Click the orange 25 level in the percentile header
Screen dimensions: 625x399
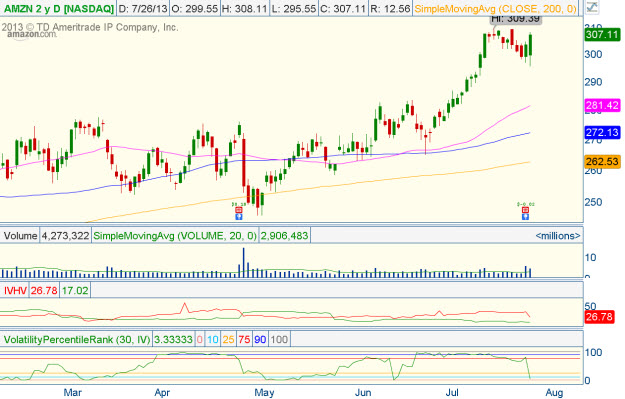[228, 340]
